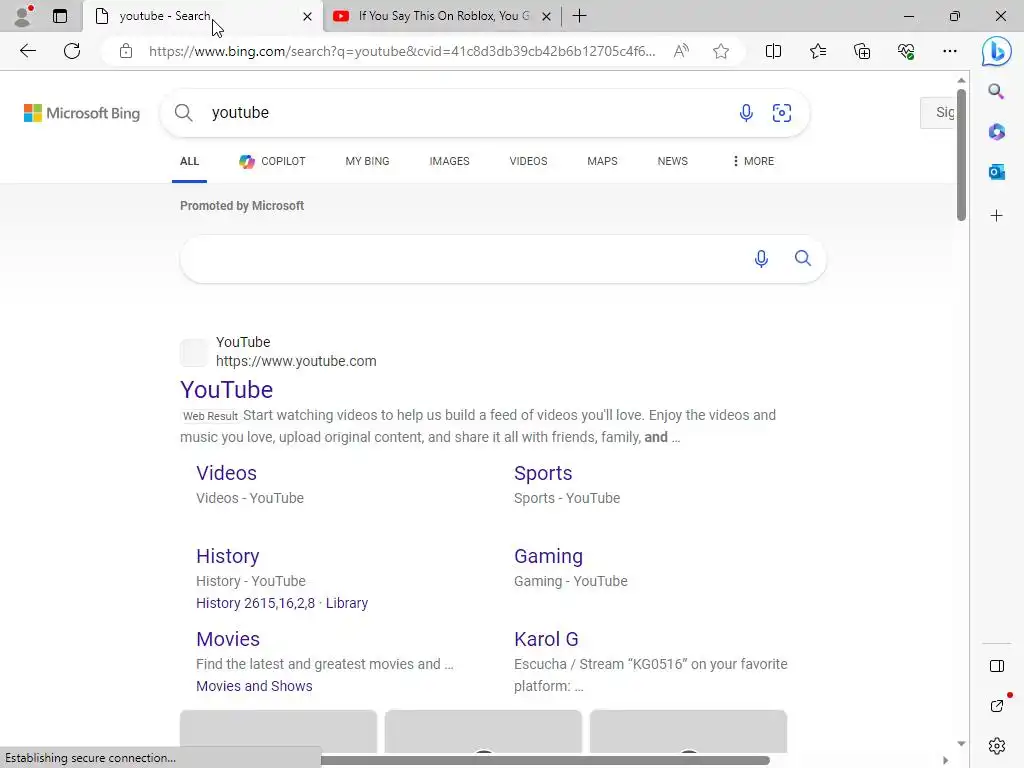Image resolution: width=1024 pixels, height=768 pixels.
Task: Select the ALL results tab
Action: [x=189, y=161]
